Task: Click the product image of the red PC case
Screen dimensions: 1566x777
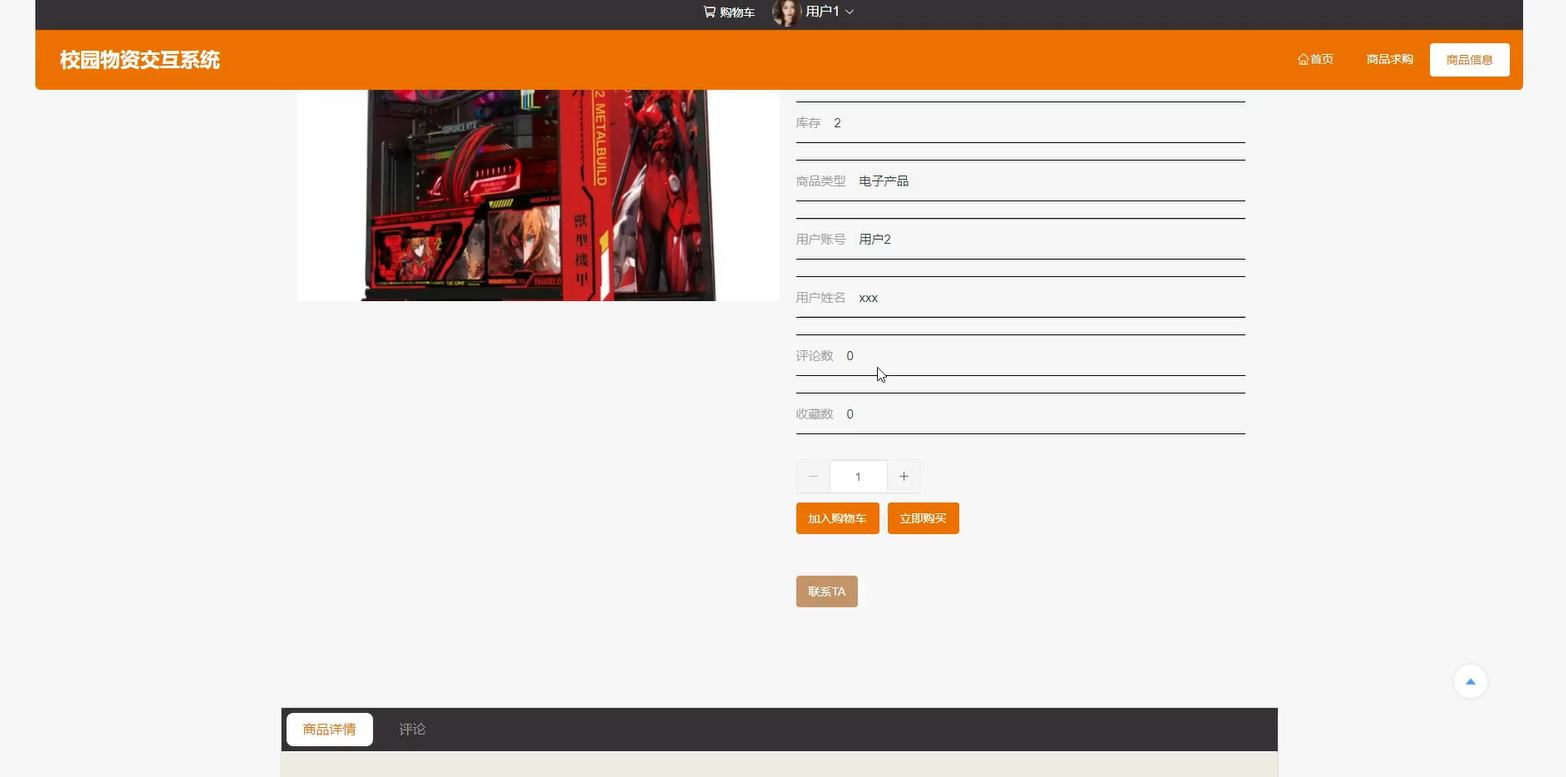Action: click(538, 195)
